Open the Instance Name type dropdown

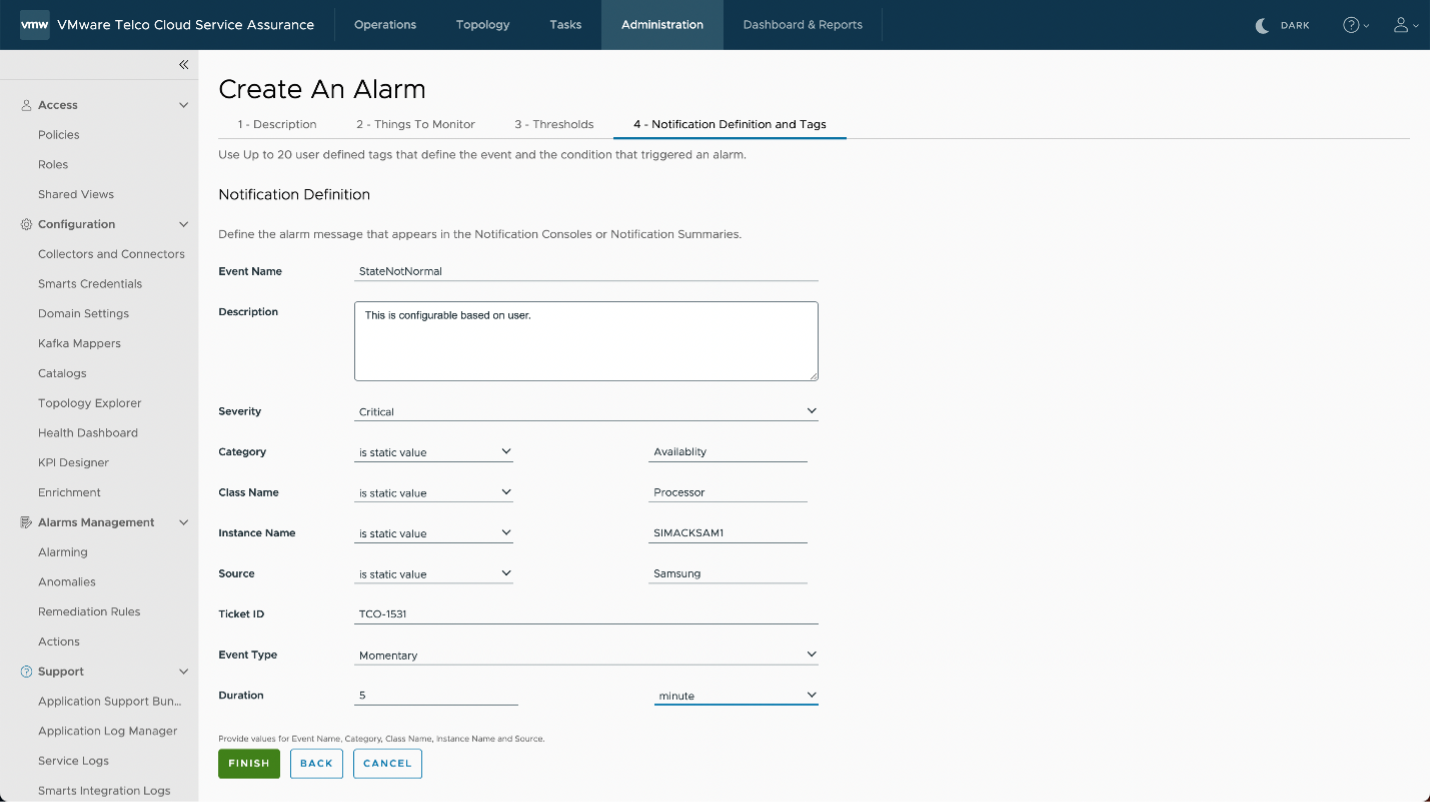(x=434, y=533)
